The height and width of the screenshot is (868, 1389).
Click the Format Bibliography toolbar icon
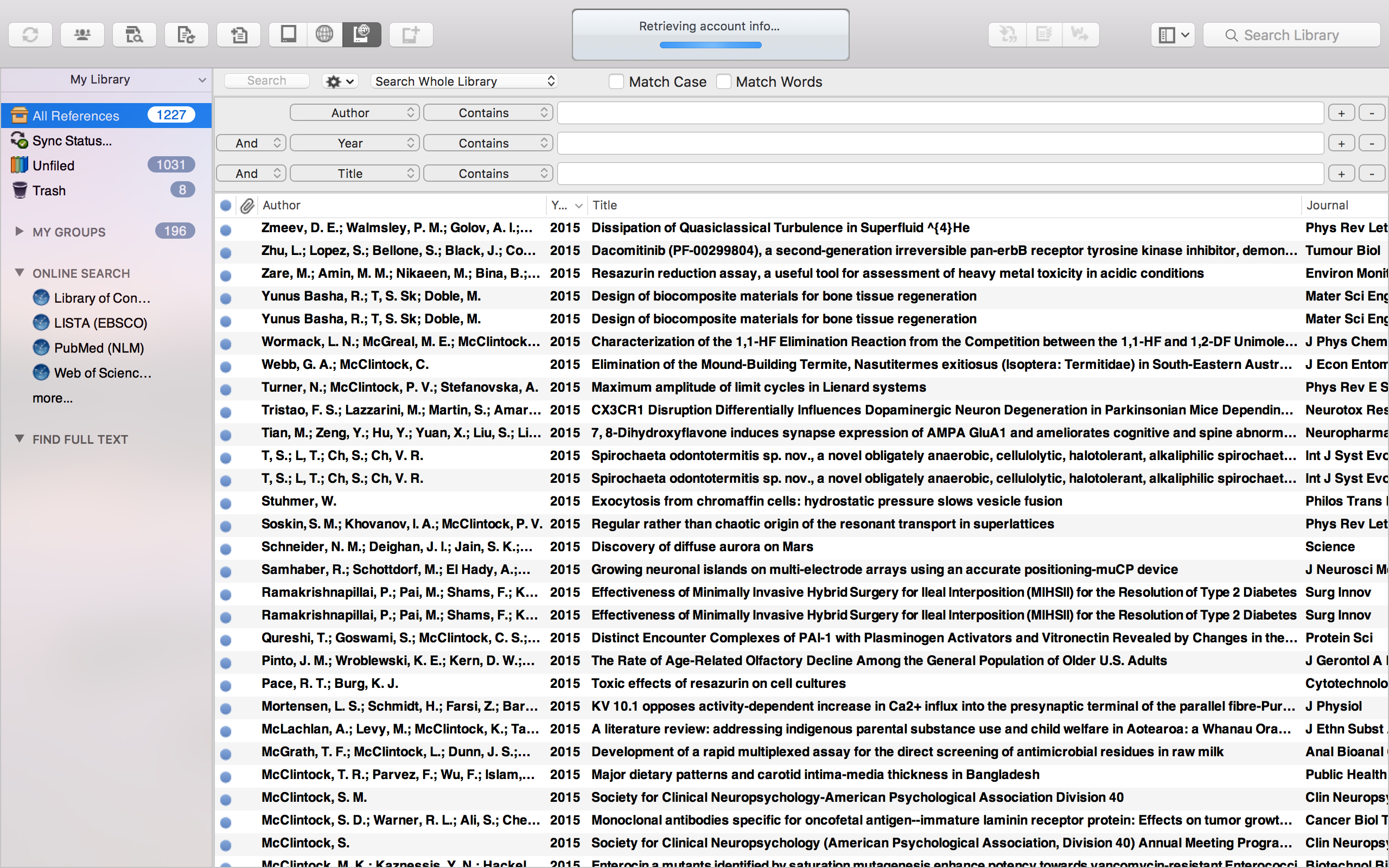(1044, 35)
